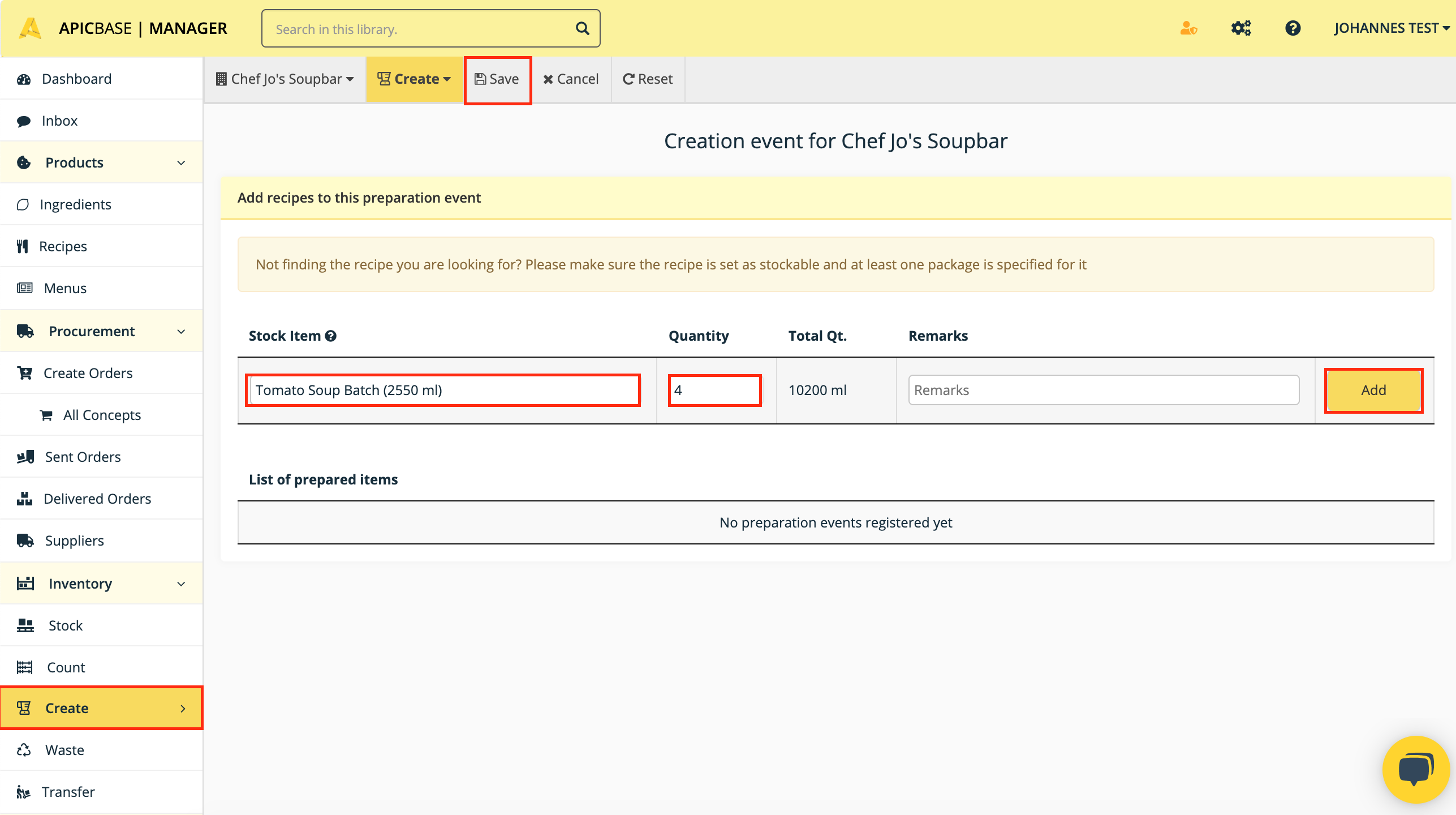Viewport: 1456px width, 815px height.
Task: Open the chat support bubble
Action: click(x=1416, y=770)
